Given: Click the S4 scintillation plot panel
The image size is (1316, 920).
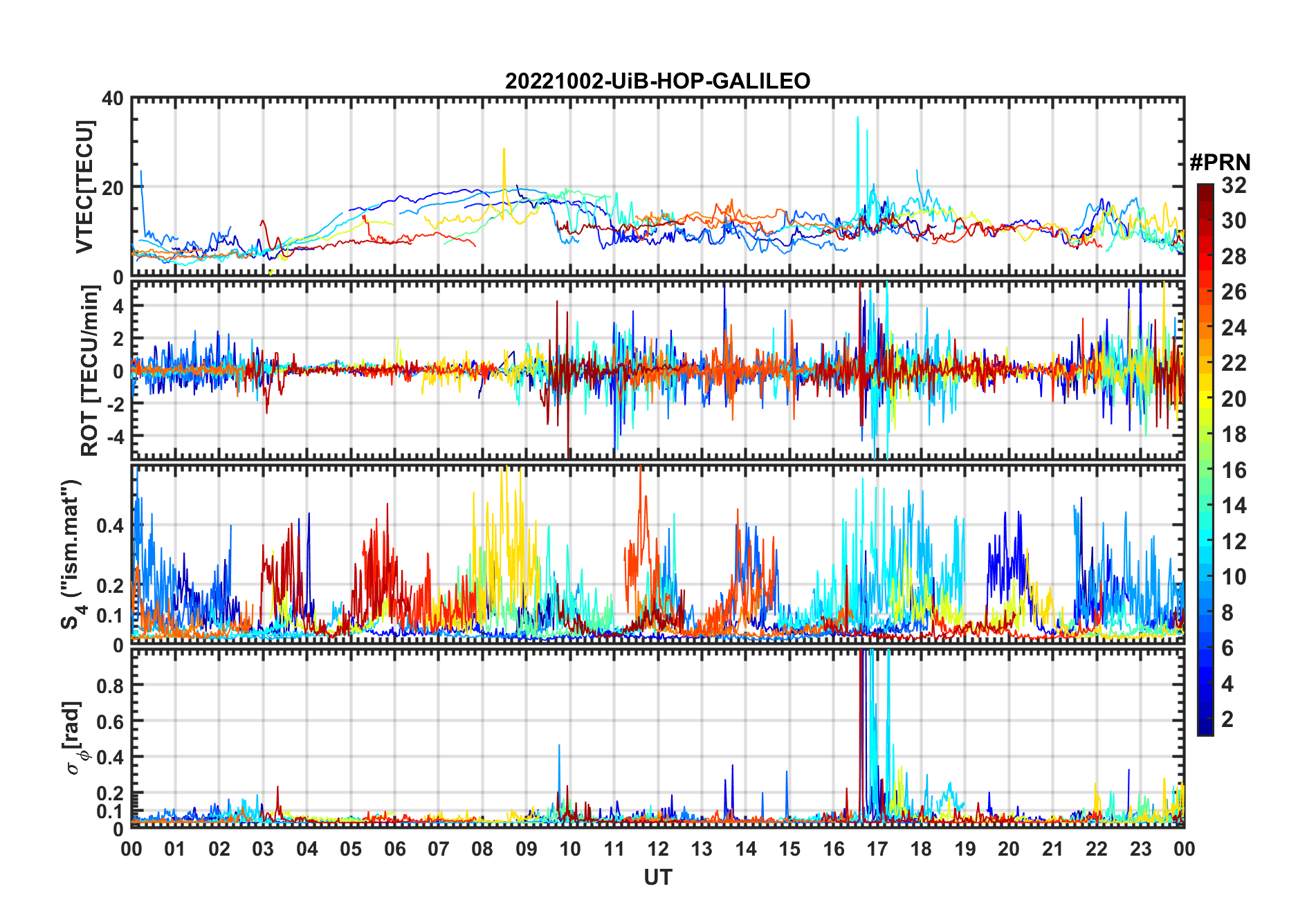Looking at the screenshot, I should pyautogui.click(x=657, y=554).
